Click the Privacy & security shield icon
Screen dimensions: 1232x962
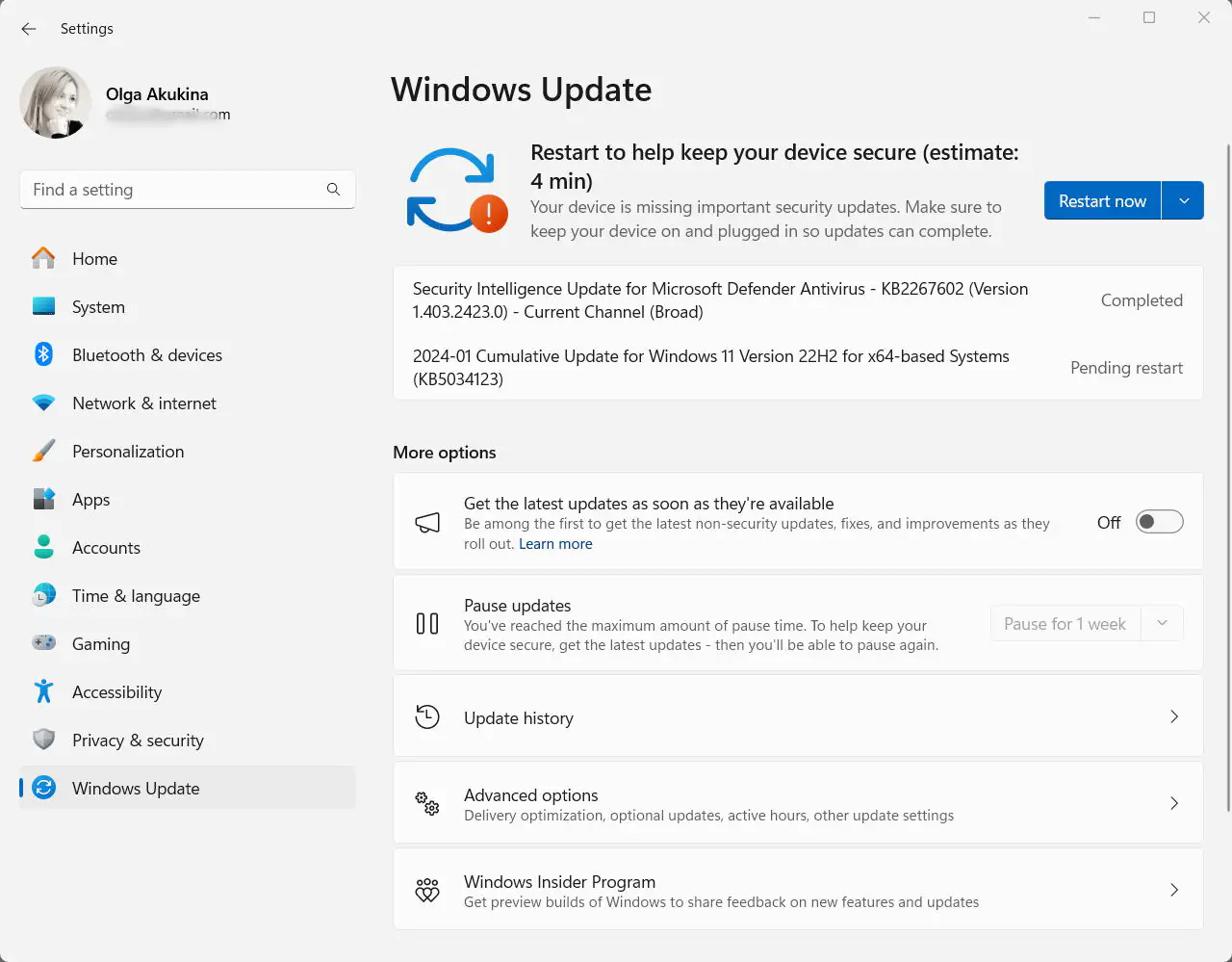coord(43,740)
